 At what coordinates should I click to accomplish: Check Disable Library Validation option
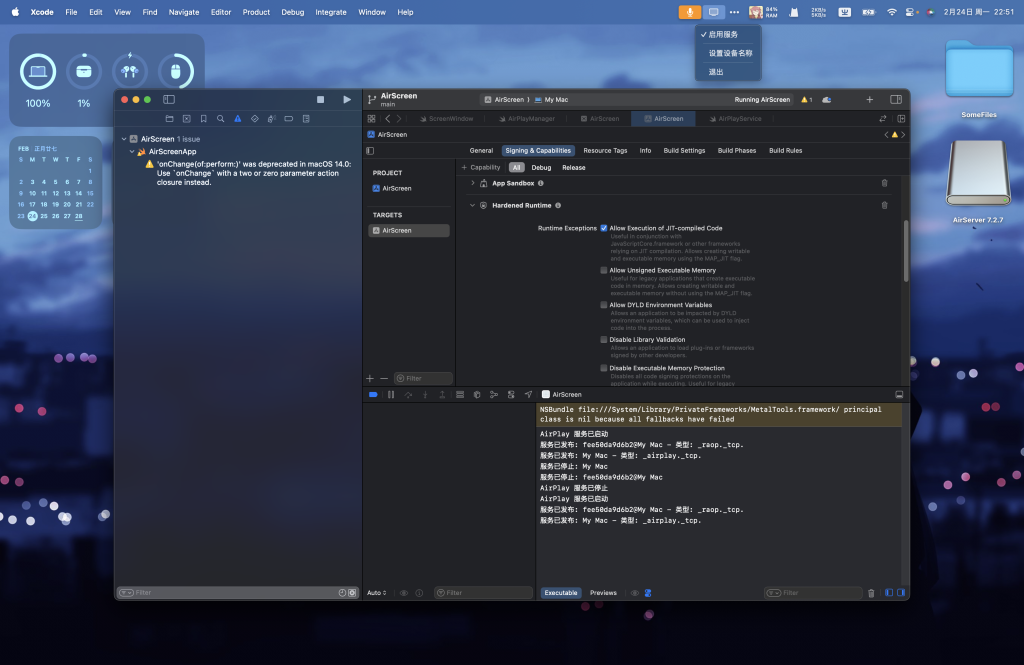pyautogui.click(x=604, y=340)
